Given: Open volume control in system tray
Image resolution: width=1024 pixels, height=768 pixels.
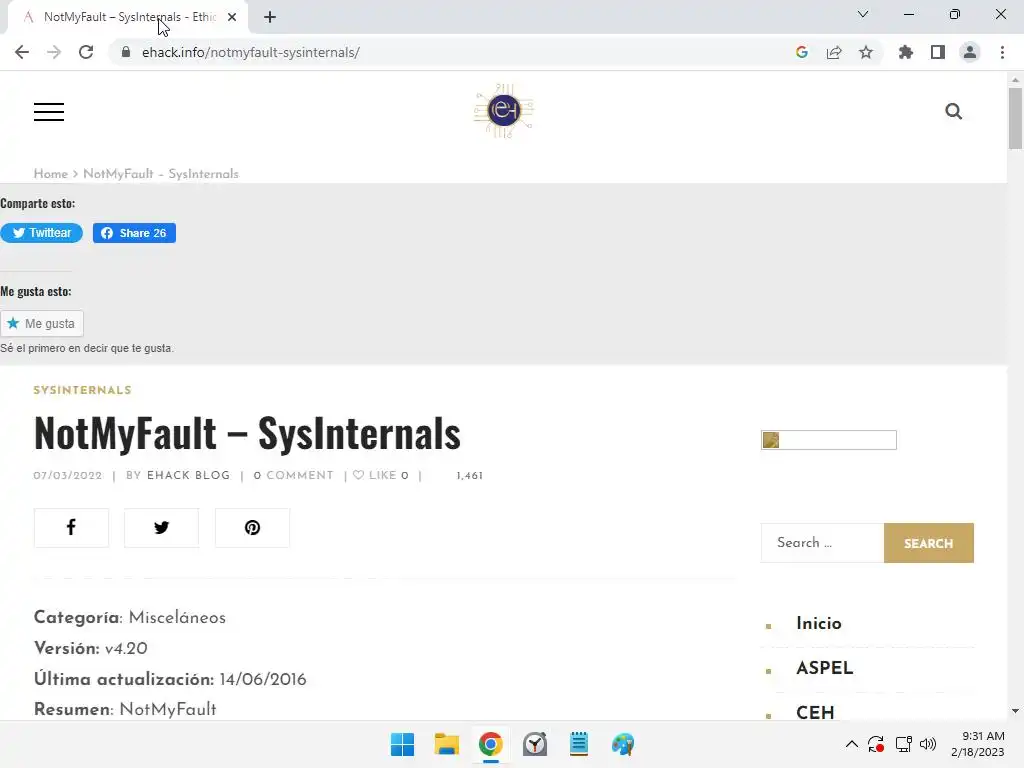Looking at the screenshot, I should pos(928,744).
